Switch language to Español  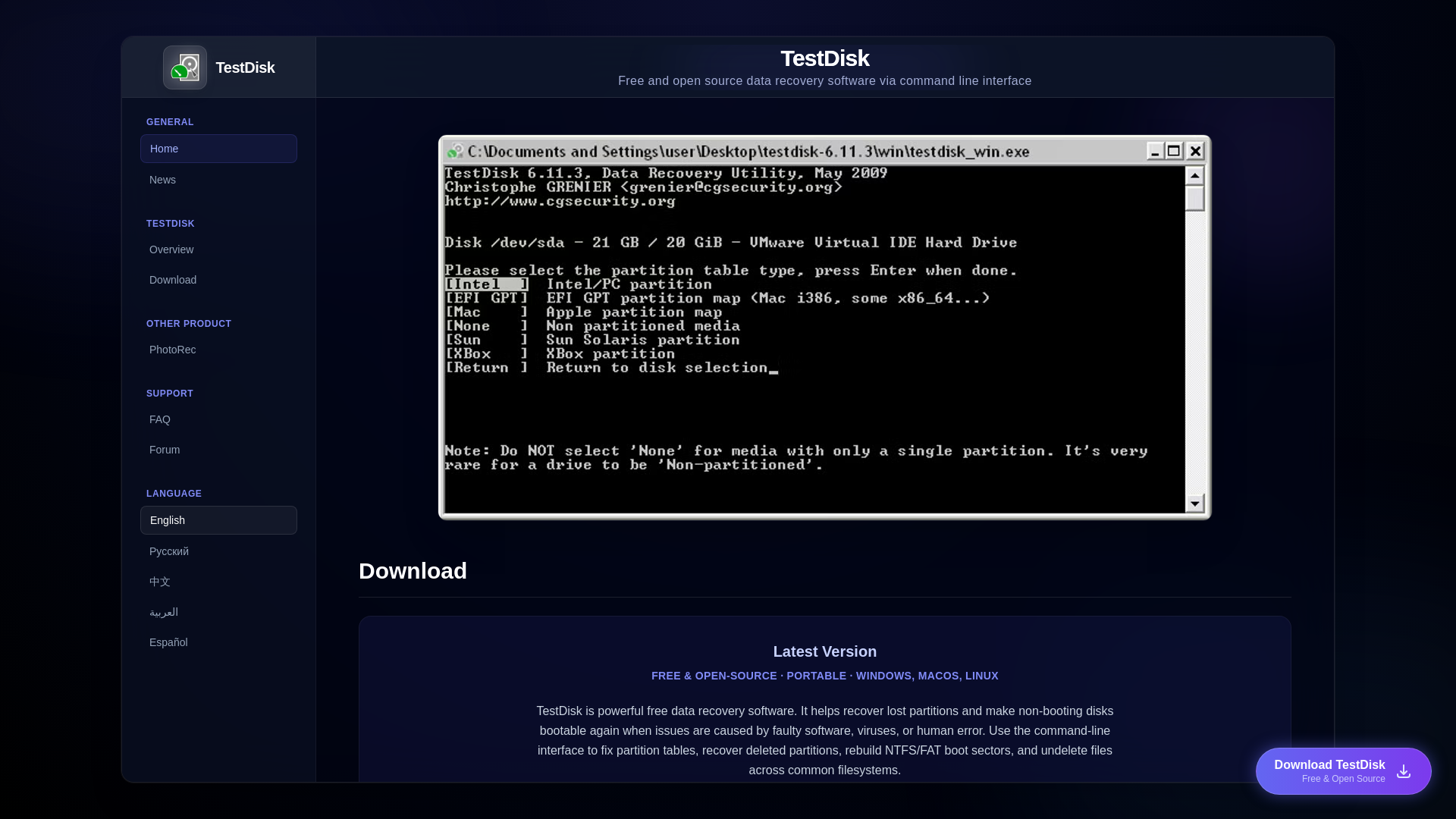[218, 642]
